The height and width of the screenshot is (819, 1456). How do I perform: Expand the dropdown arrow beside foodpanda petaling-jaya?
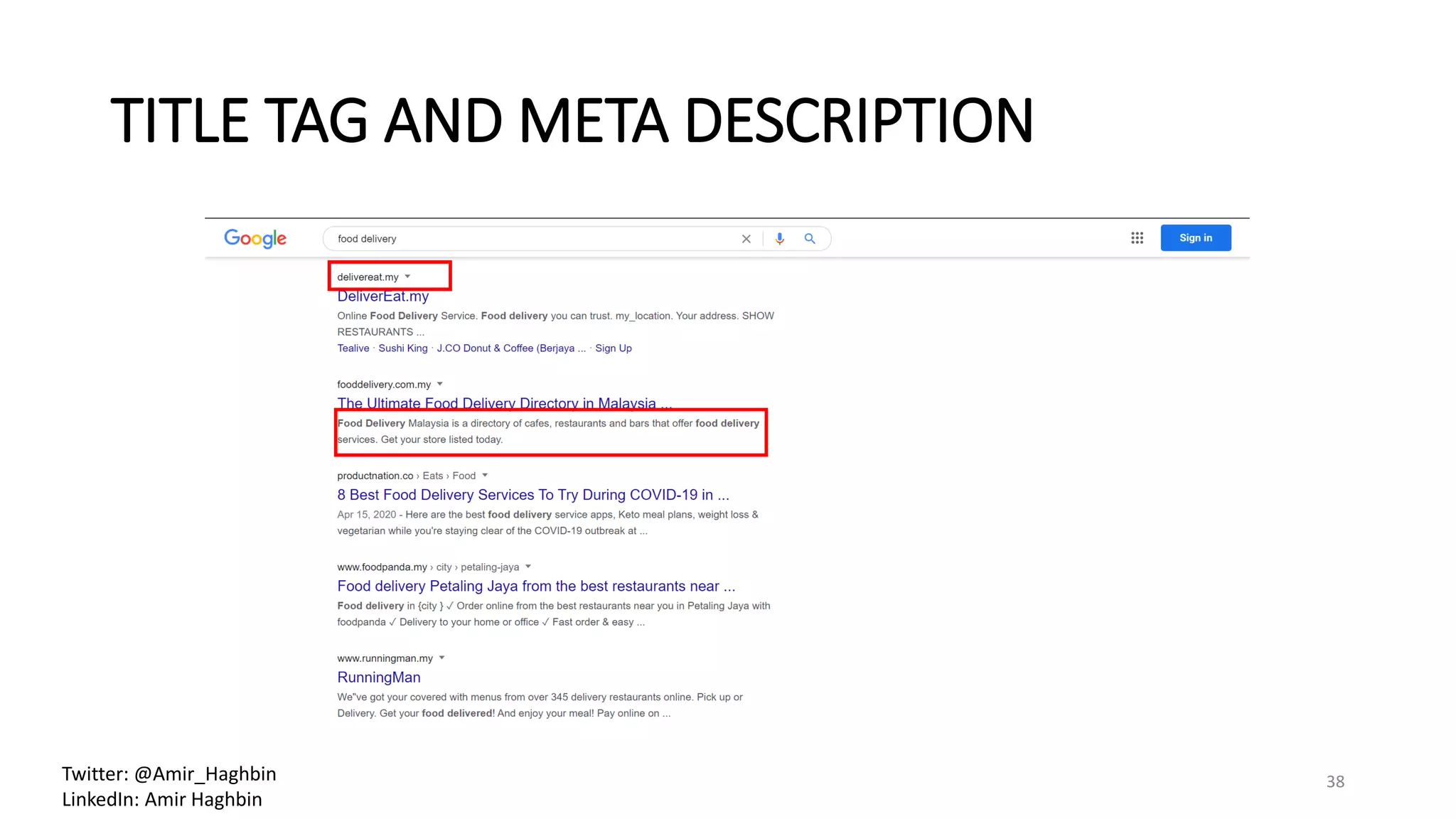coord(528,567)
